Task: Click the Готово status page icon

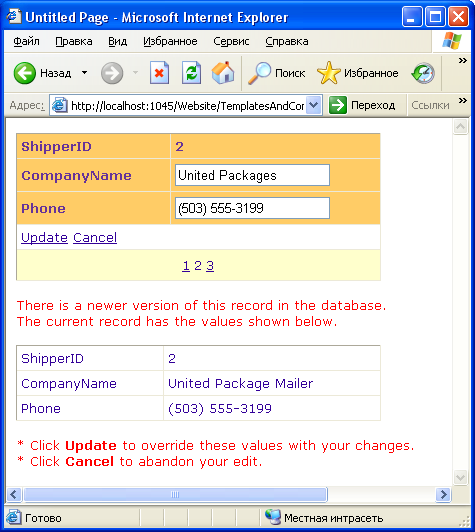Action: pos(14,517)
